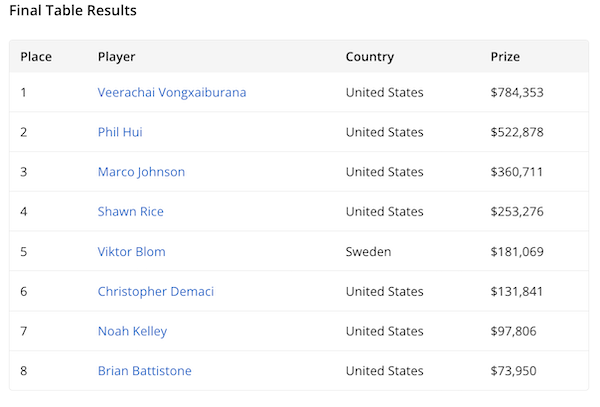Image resolution: width=600 pixels, height=407 pixels.
Task: Click the $360,711 third-place prize
Action: tap(517, 172)
